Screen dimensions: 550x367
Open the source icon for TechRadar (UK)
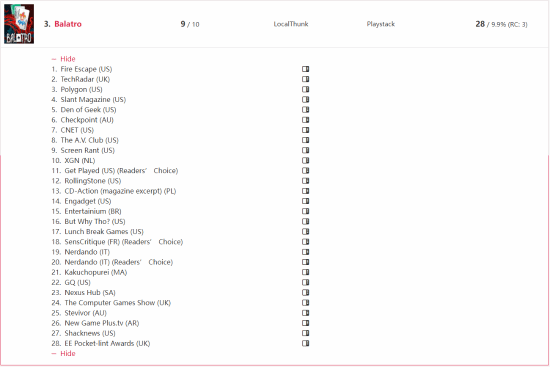(306, 79)
